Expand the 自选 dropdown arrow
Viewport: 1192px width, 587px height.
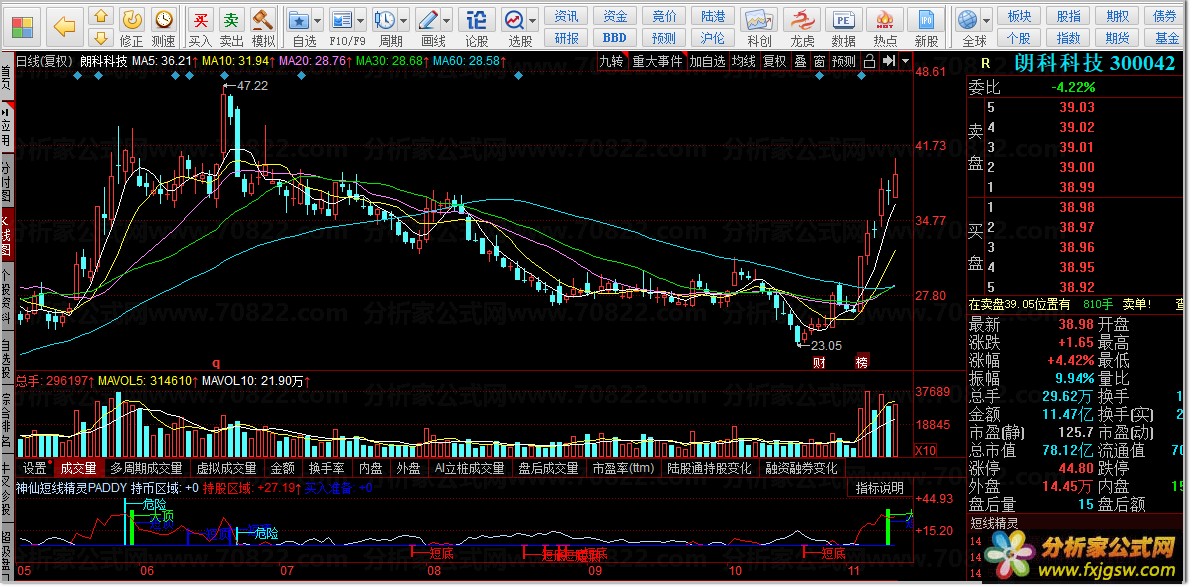click(318, 20)
